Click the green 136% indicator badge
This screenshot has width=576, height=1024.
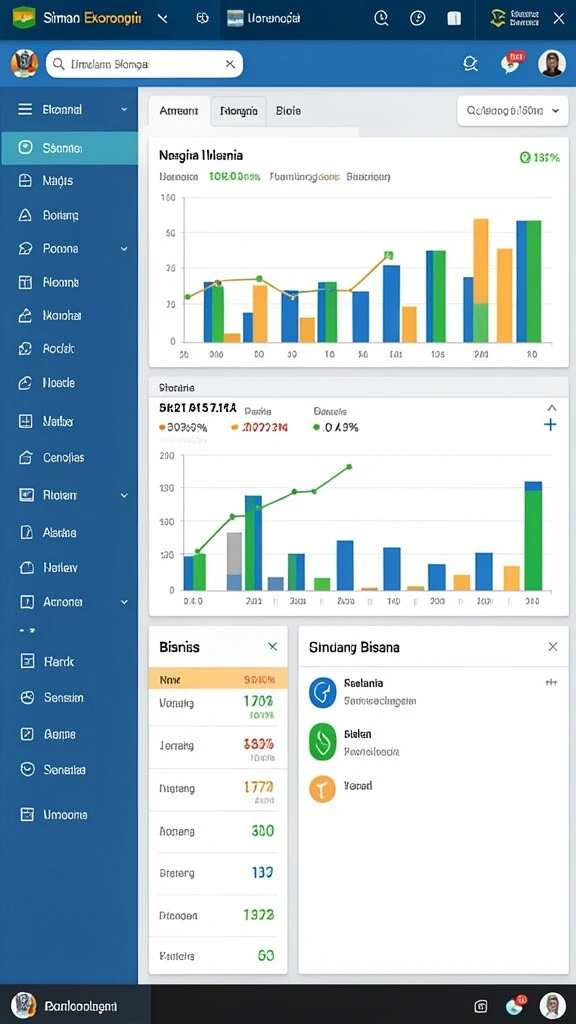539,157
